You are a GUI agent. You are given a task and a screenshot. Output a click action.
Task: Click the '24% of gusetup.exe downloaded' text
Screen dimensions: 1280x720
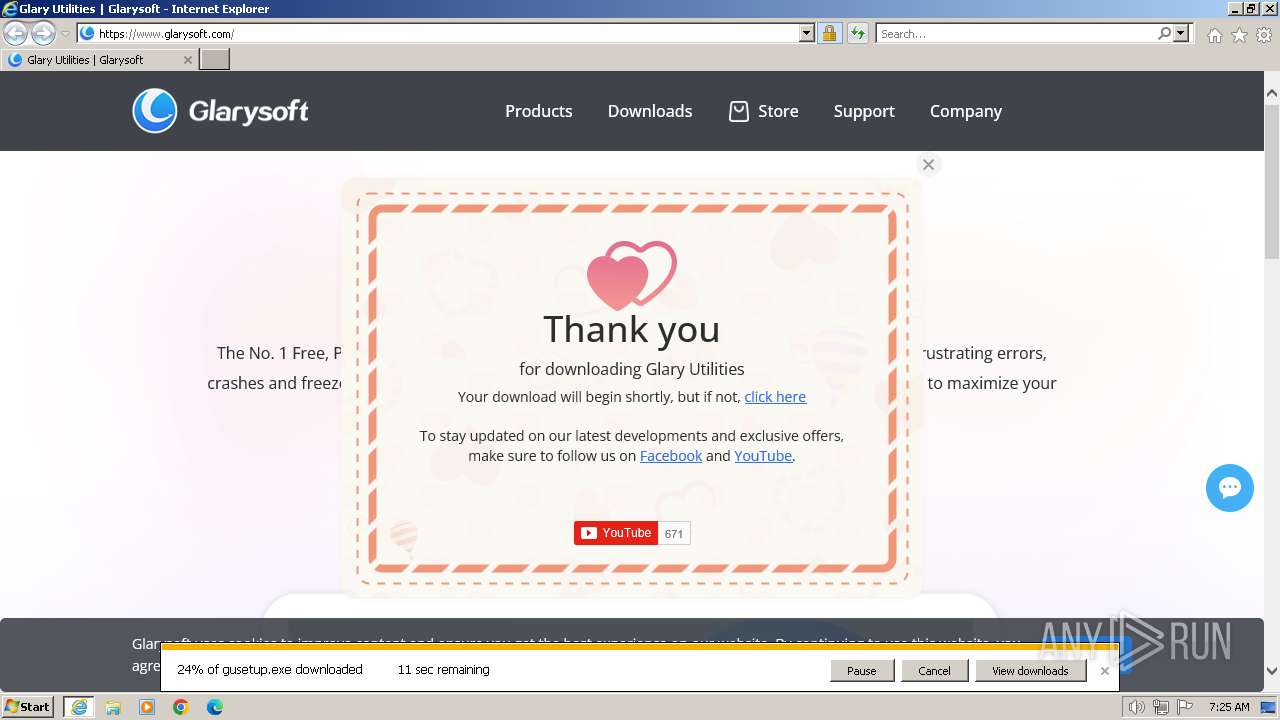point(270,670)
